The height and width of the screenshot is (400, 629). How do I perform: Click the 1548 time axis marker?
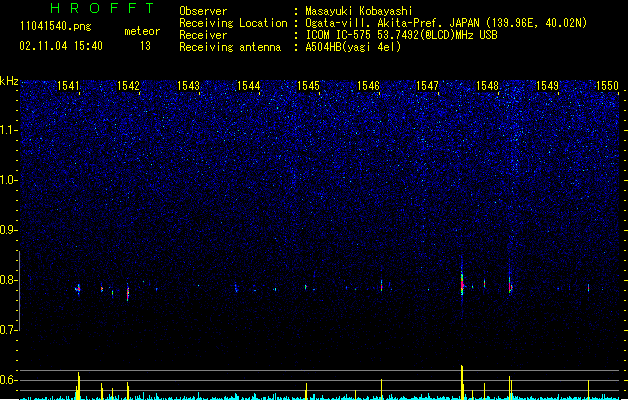coord(487,86)
